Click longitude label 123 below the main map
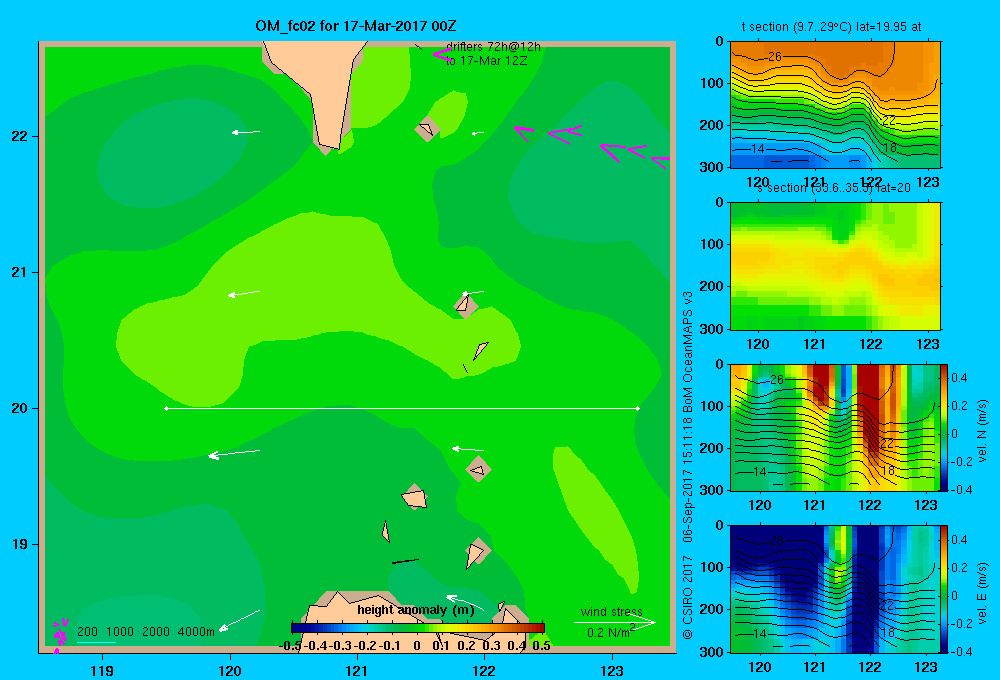 point(612,670)
